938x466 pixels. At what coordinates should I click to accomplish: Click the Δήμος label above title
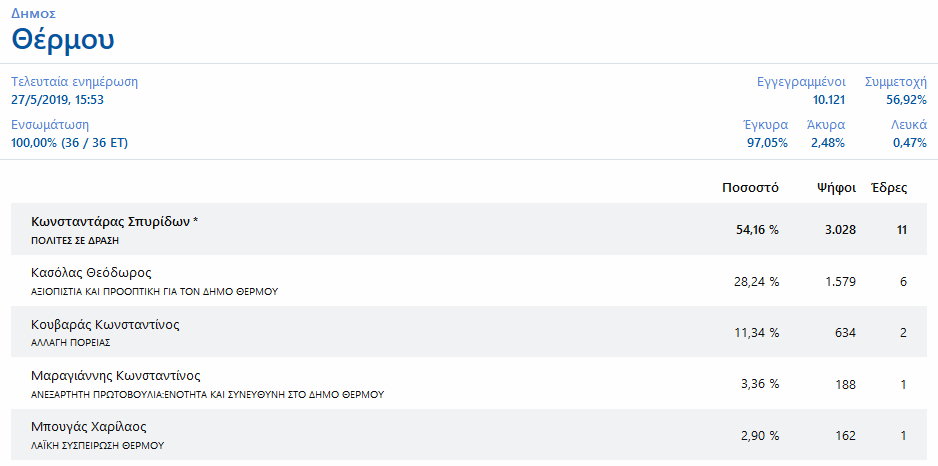[x=34, y=12]
